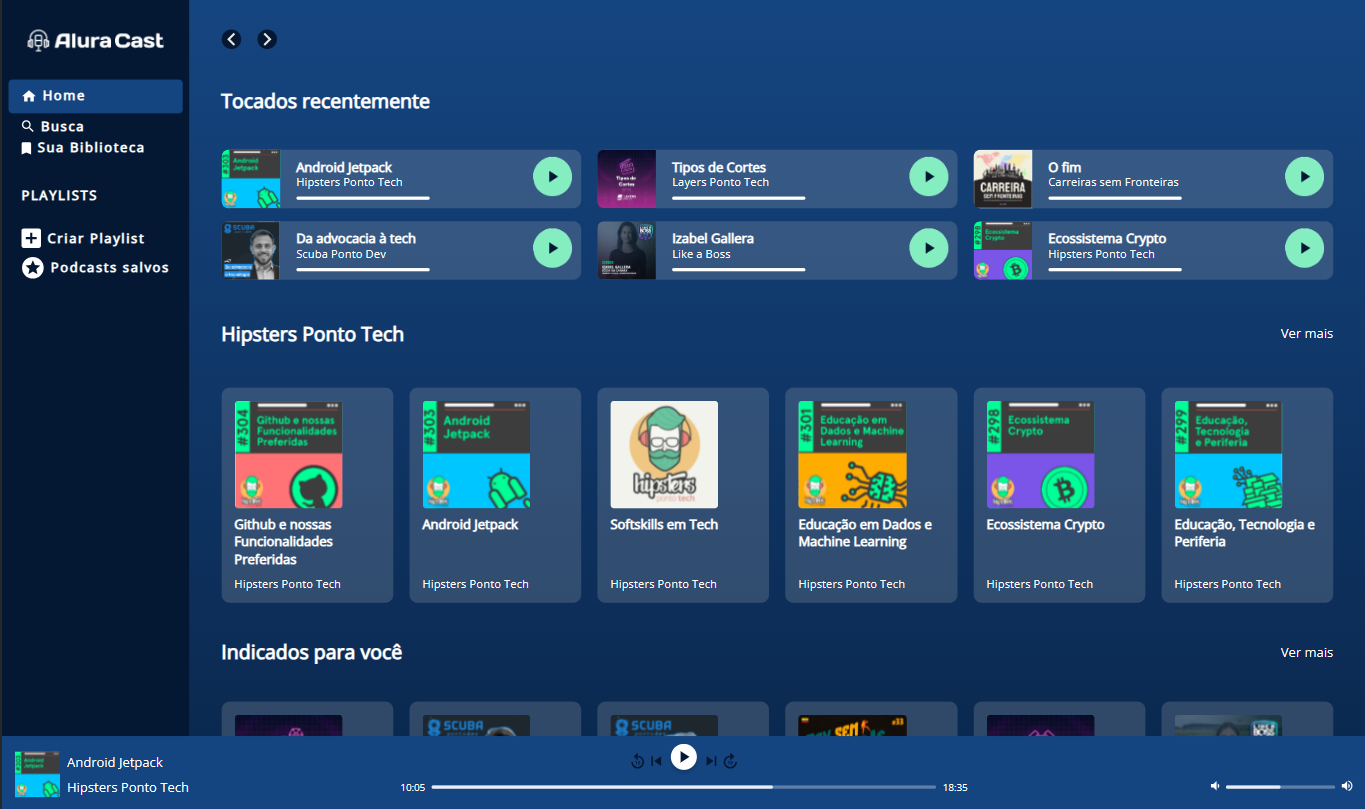Click the forward chevron navigation arrow
Viewport: 1365px width, 809px height.
click(x=266, y=39)
